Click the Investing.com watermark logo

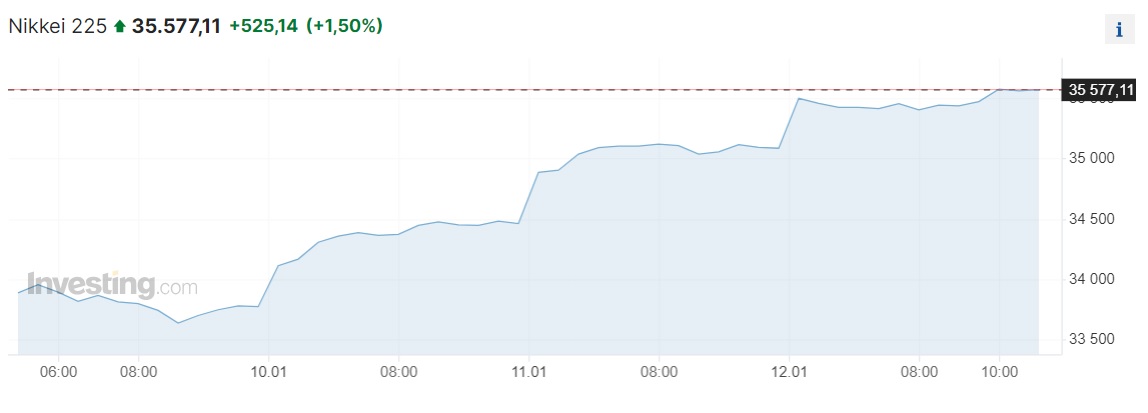(x=112, y=285)
